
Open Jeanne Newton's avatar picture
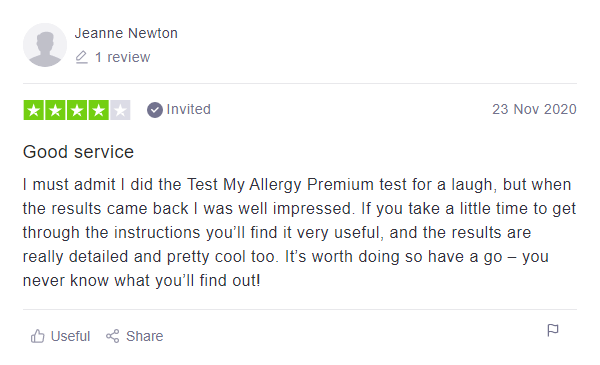[45, 45]
